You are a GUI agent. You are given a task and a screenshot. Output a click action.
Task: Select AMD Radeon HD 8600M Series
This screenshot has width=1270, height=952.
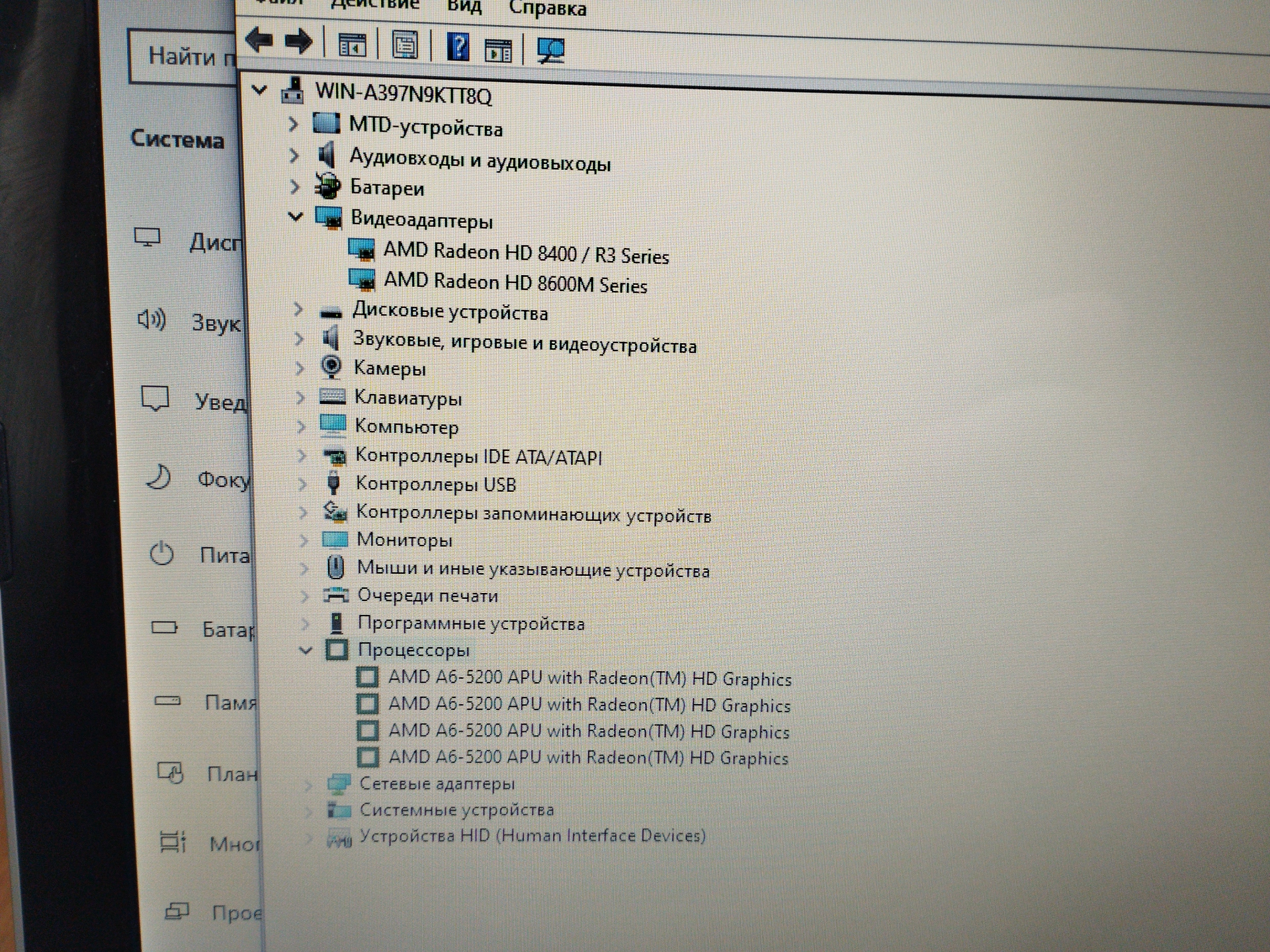tap(515, 283)
